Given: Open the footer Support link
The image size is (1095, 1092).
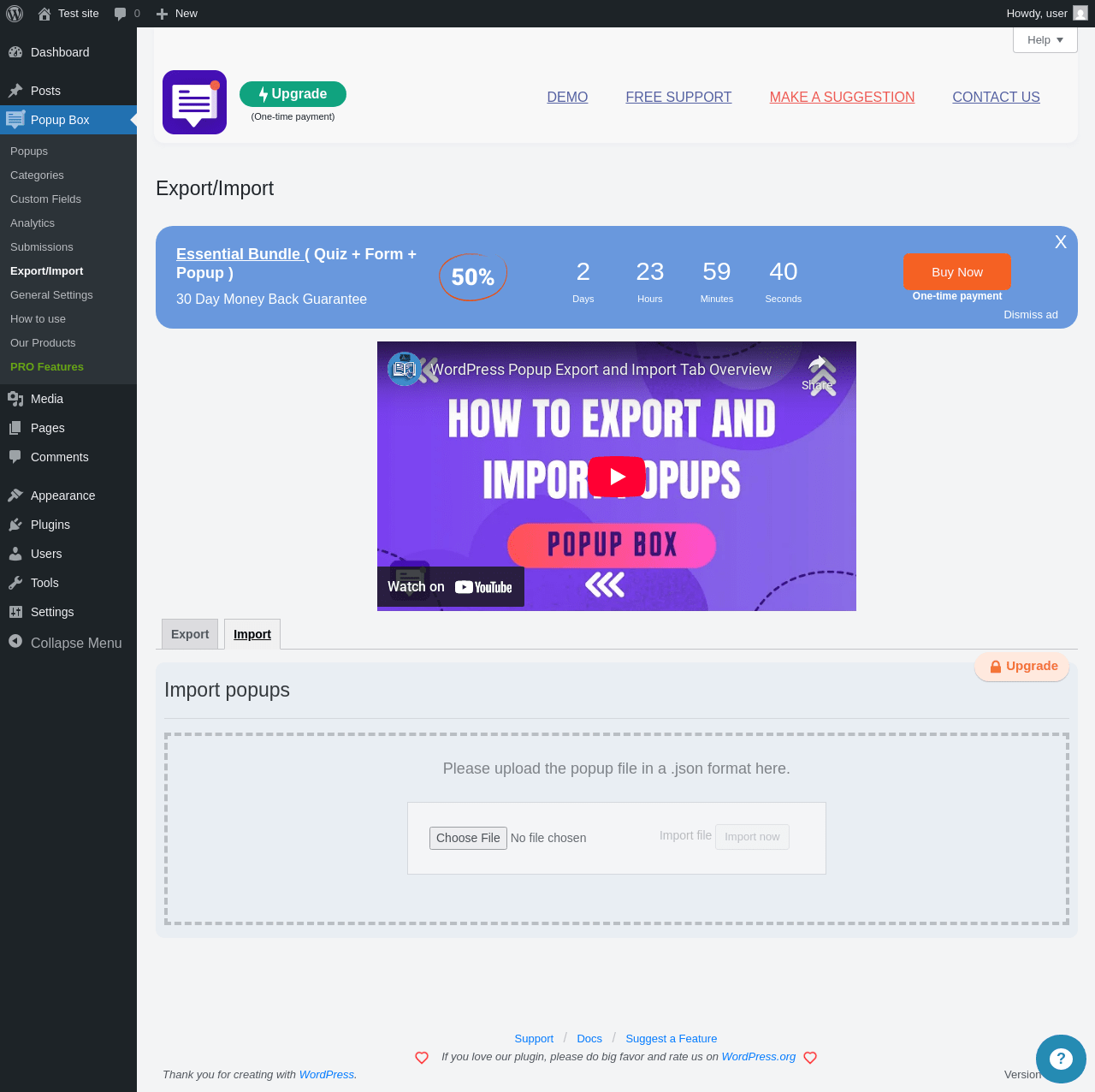Looking at the screenshot, I should click(534, 1039).
